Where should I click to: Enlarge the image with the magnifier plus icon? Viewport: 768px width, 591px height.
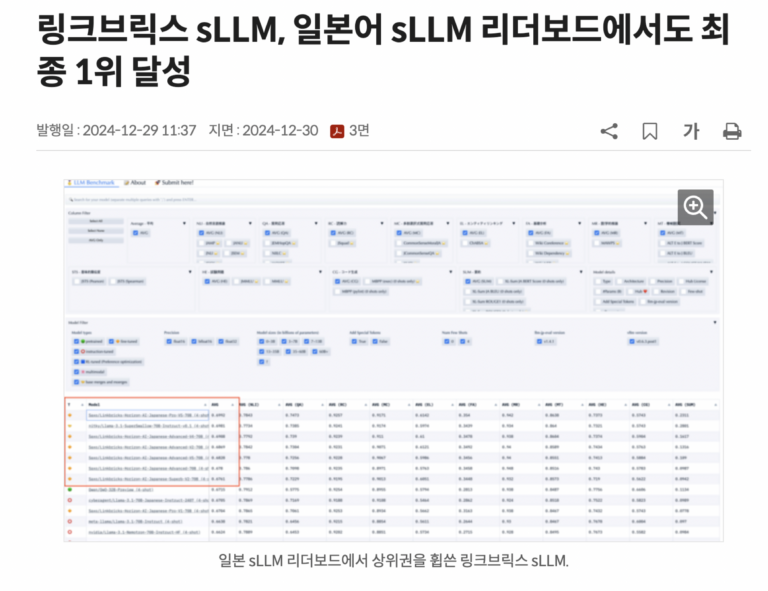coord(695,207)
